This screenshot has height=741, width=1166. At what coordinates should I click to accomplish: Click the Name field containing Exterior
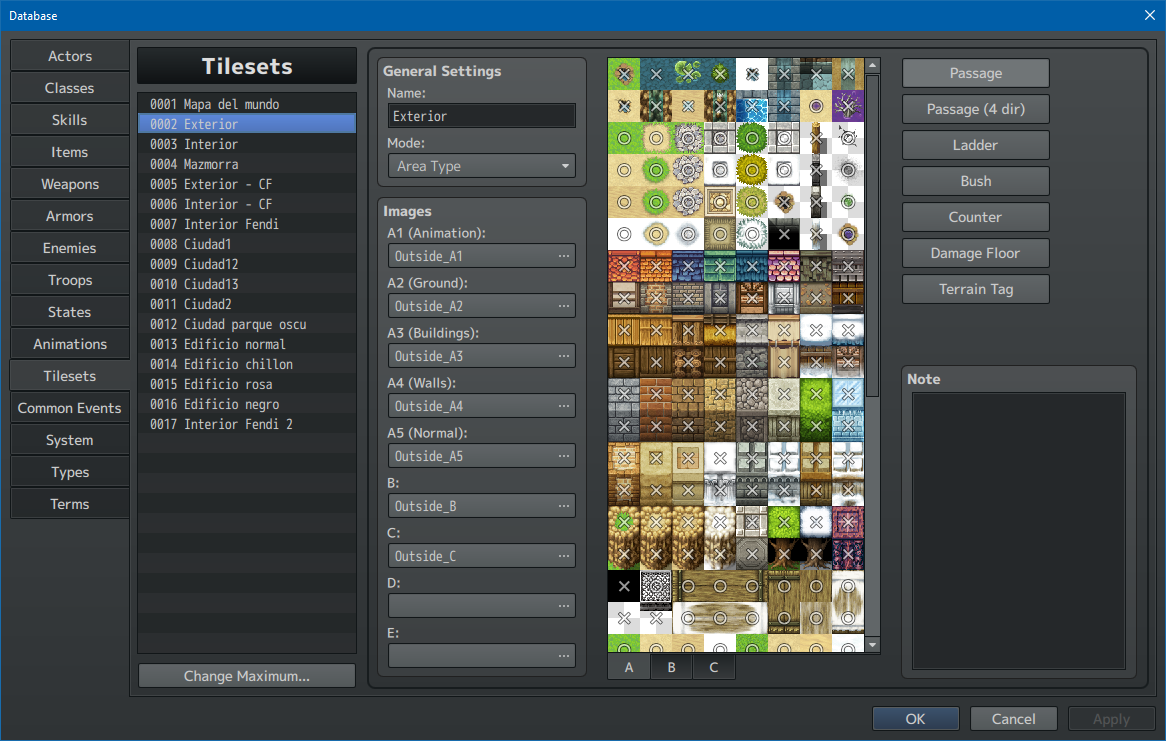click(482, 116)
